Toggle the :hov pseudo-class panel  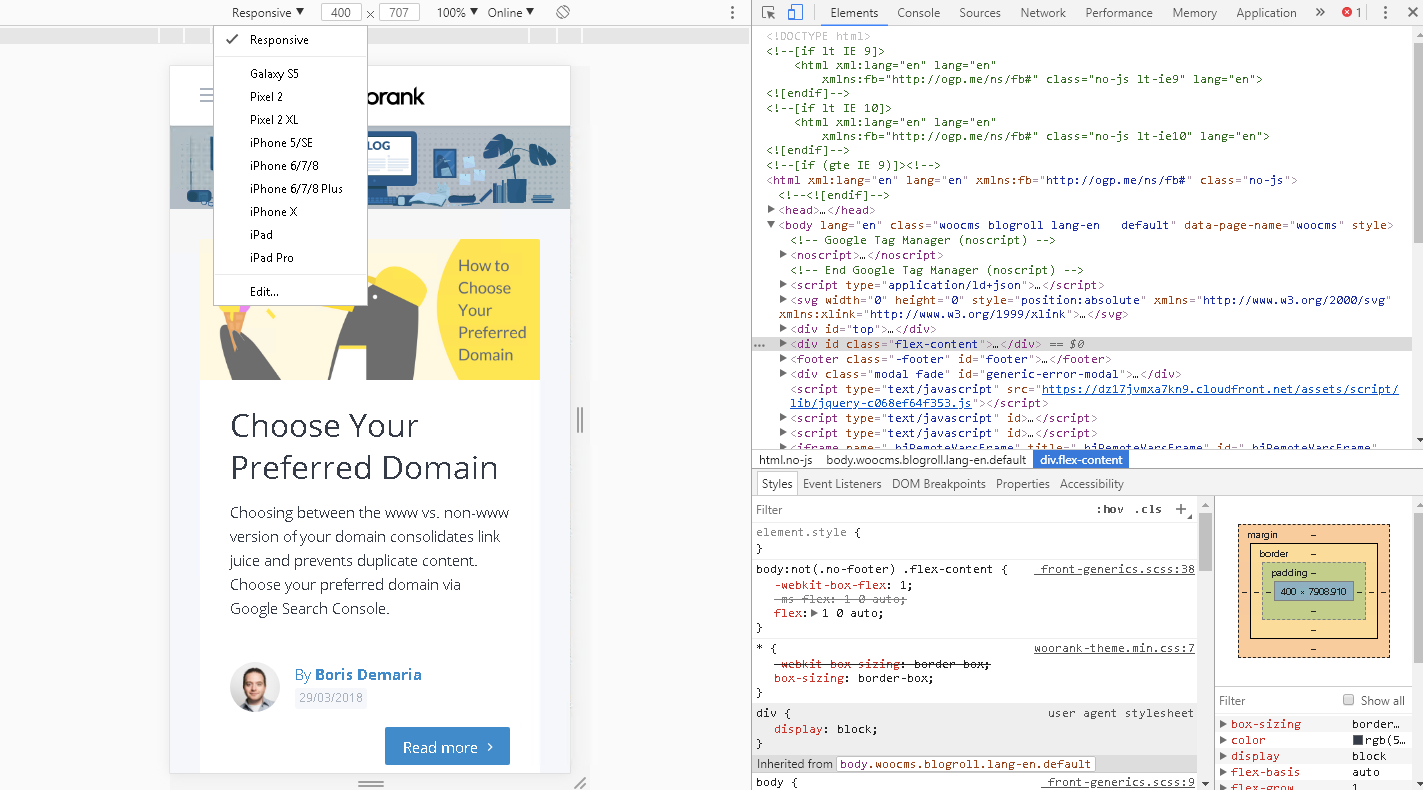click(1109, 509)
